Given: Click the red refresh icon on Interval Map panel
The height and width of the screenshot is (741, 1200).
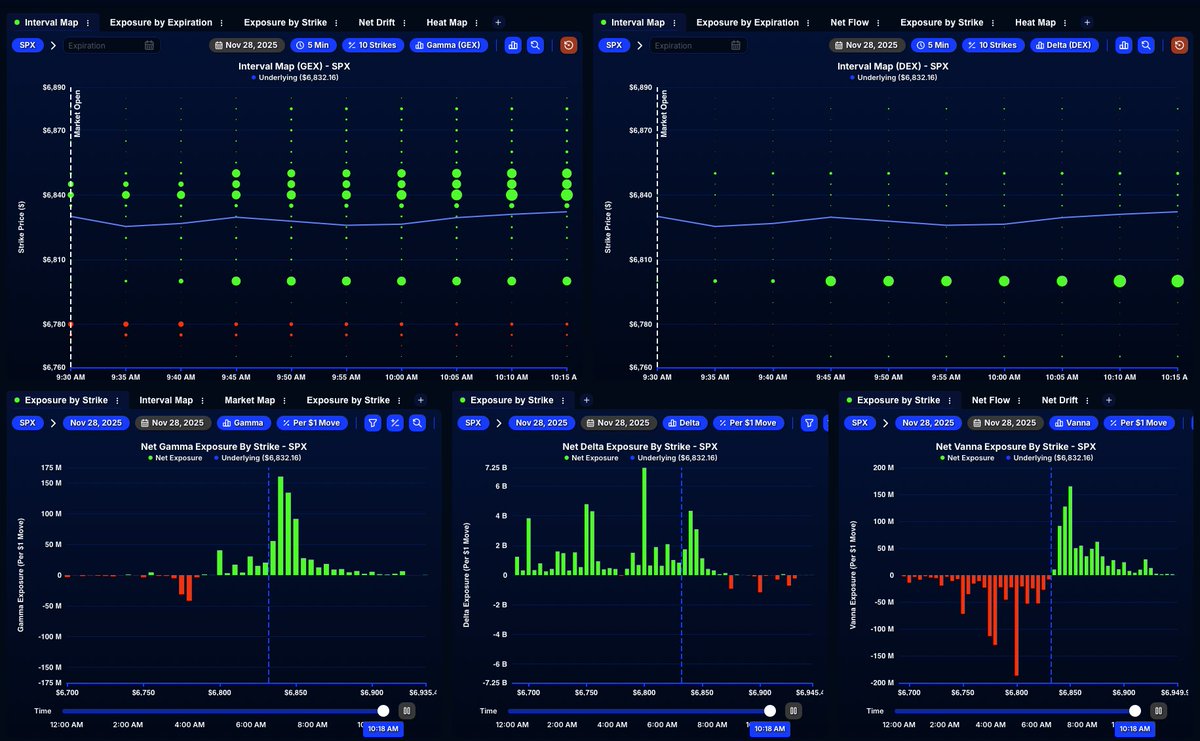Looking at the screenshot, I should [x=568, y=45].
